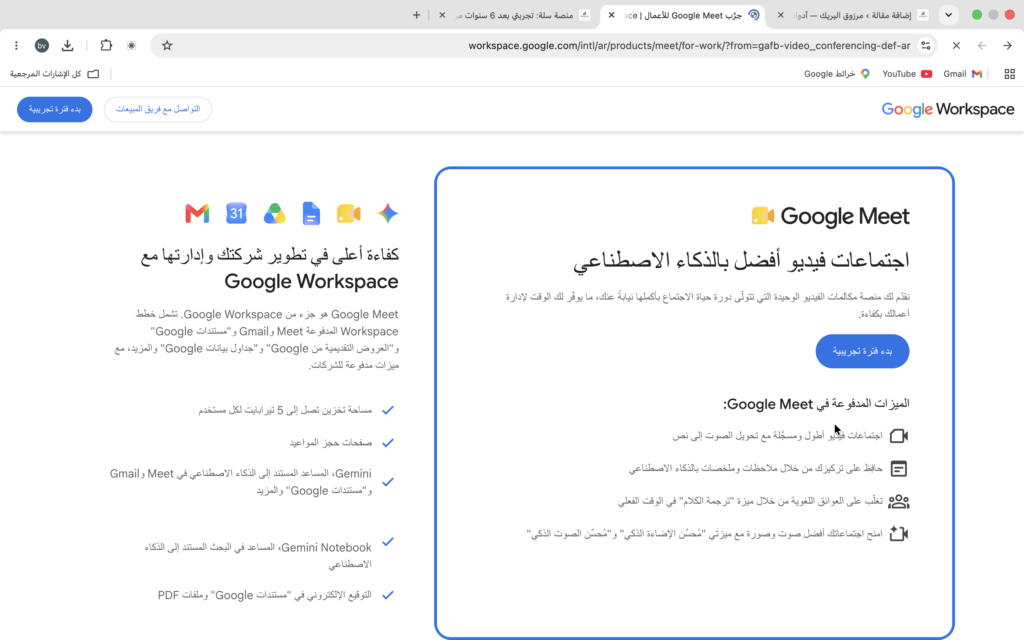Image resolution: width=1024 pixels, height=640 pixels.
Task: Open the apps grid in bookmarks bar
Action: pyautogui.click(x=1010, y=74)
